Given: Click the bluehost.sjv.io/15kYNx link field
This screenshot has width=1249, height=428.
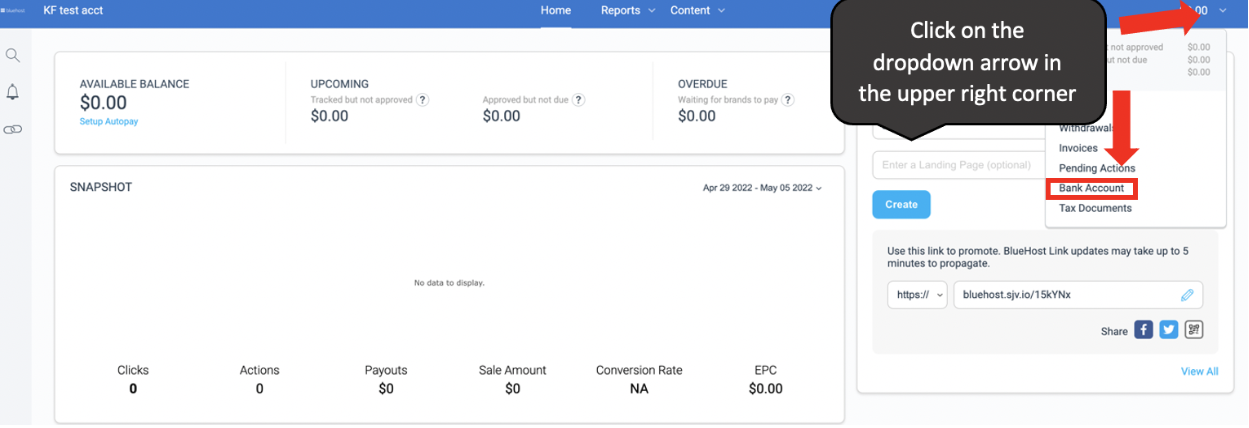Looking at the screenshot, I should click(1078, 295).
